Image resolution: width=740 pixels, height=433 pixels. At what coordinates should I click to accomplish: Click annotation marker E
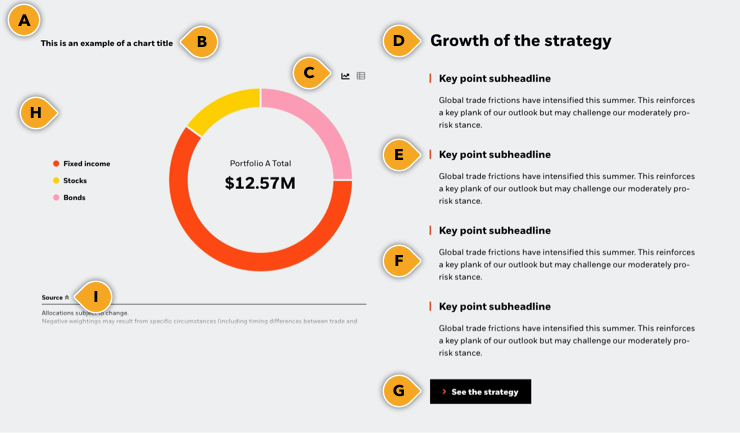coord(399,155)
